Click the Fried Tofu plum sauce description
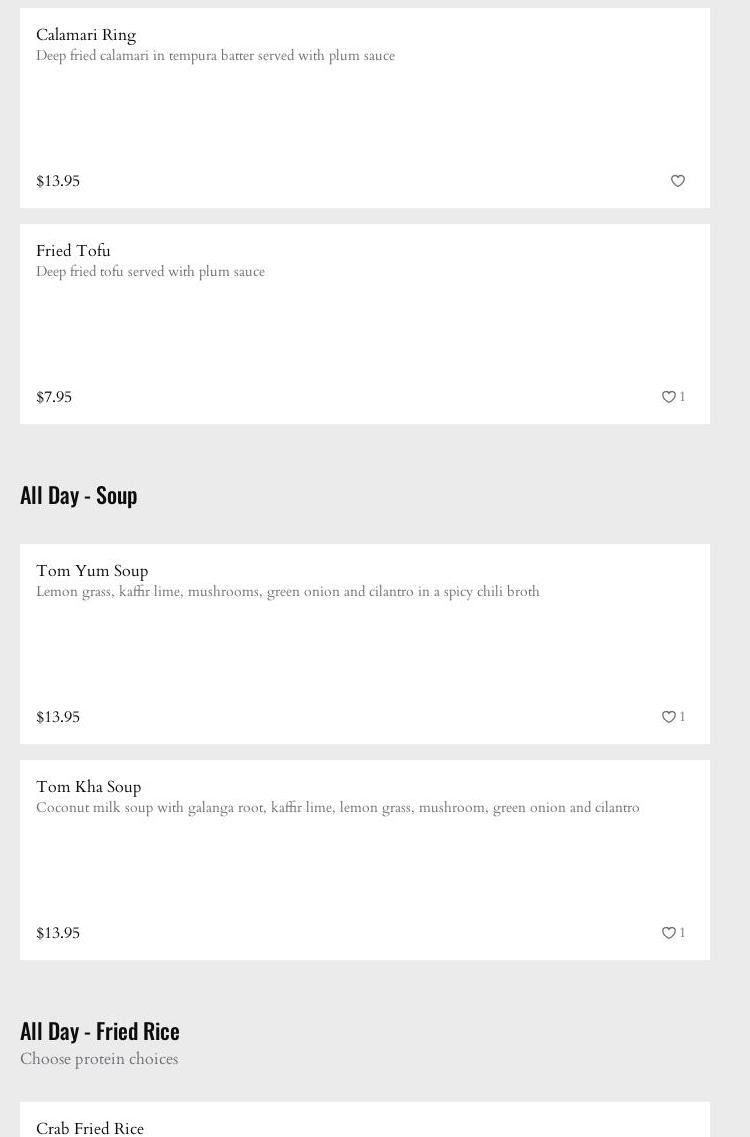This screenshot has height=1137, width=750. click(x=150, y=272)
